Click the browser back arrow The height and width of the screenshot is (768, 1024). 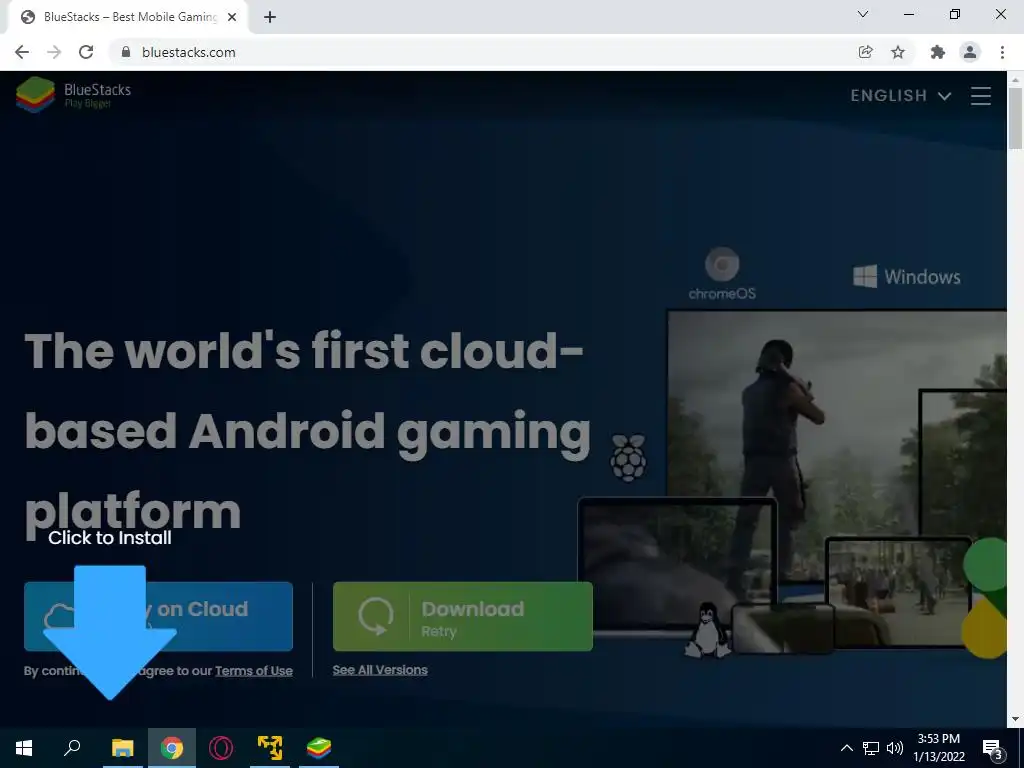pos(22,52)
